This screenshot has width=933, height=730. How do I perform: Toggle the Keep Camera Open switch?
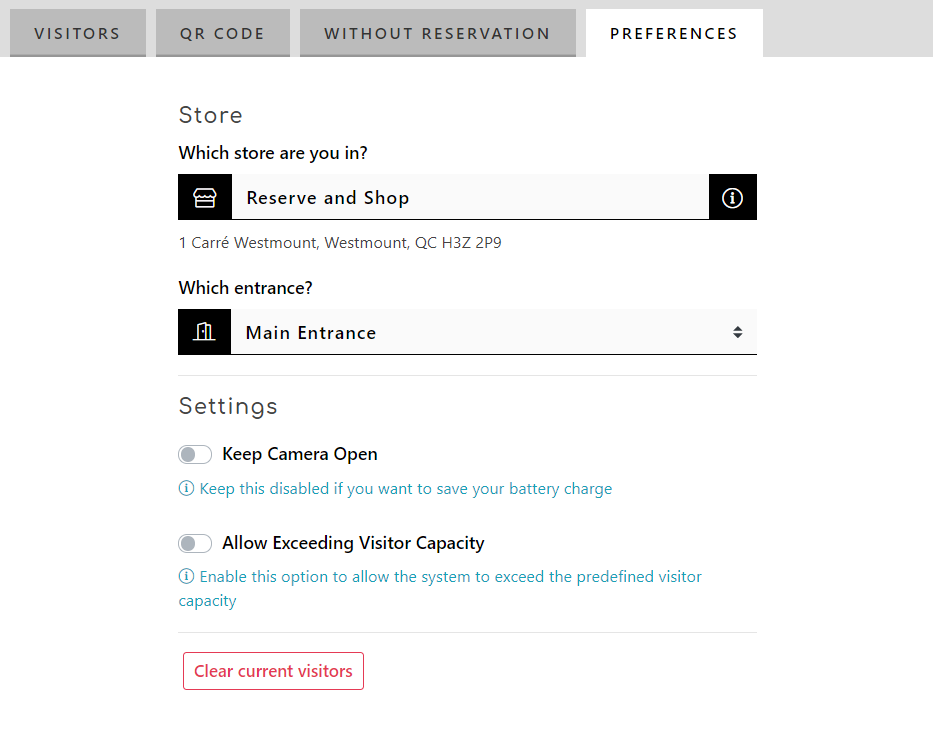click(195, 455)
